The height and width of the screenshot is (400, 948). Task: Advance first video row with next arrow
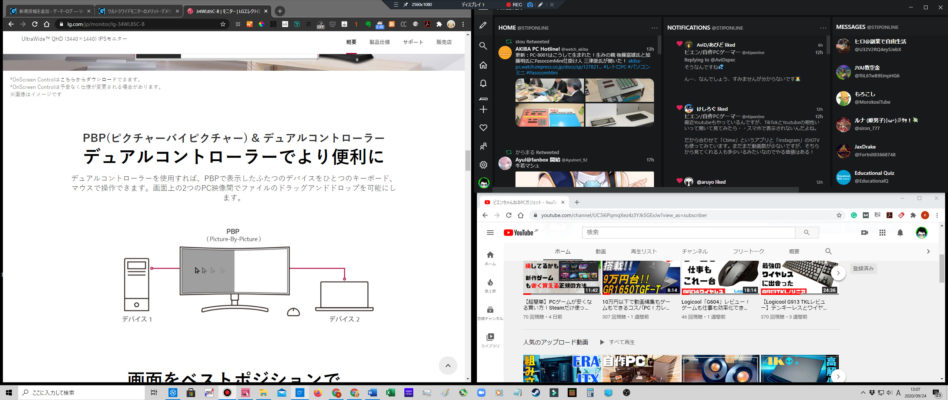[838, 273]
